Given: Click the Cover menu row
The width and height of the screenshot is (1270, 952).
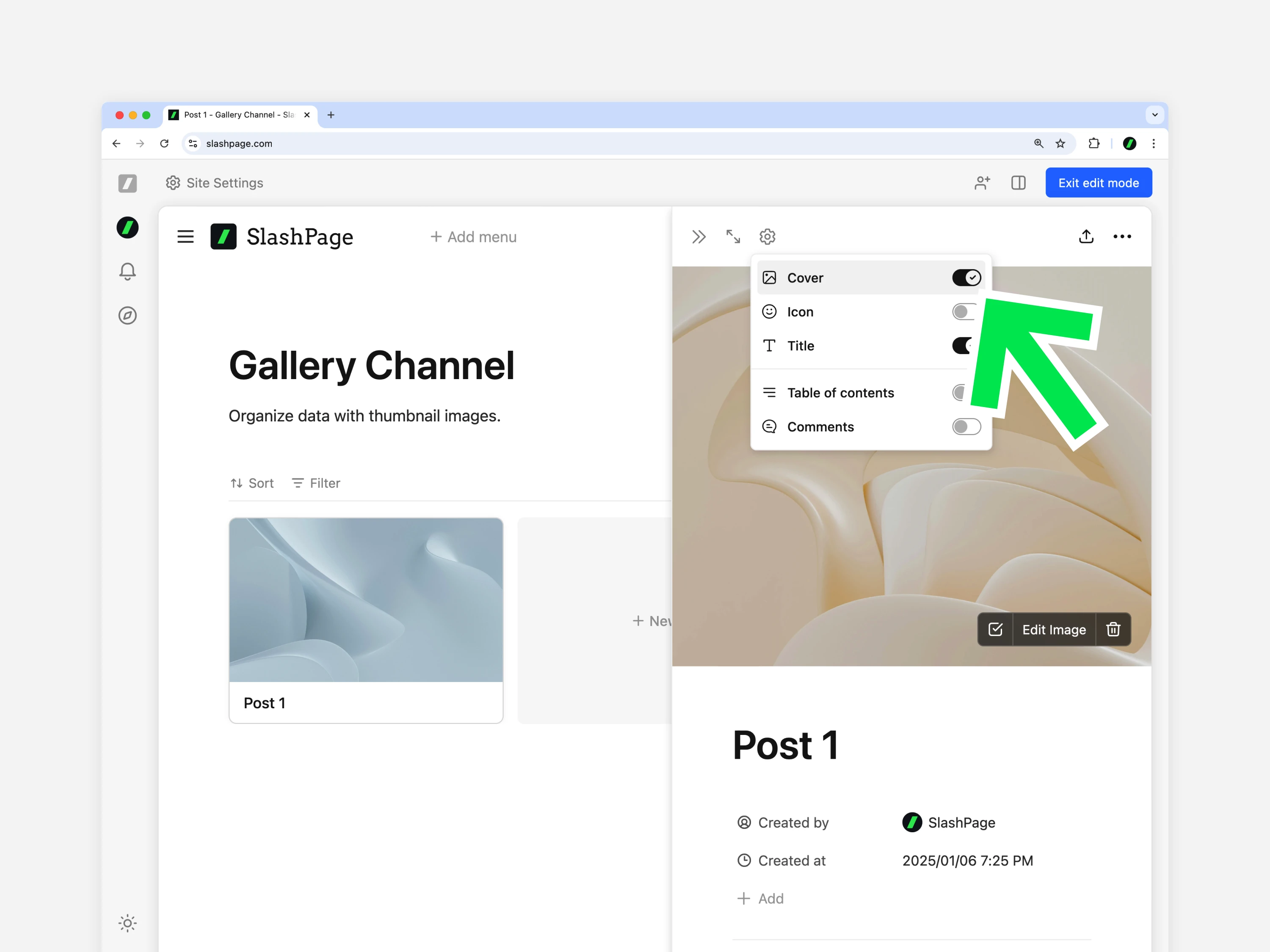Looking at the screenshot, I should 871,278.
